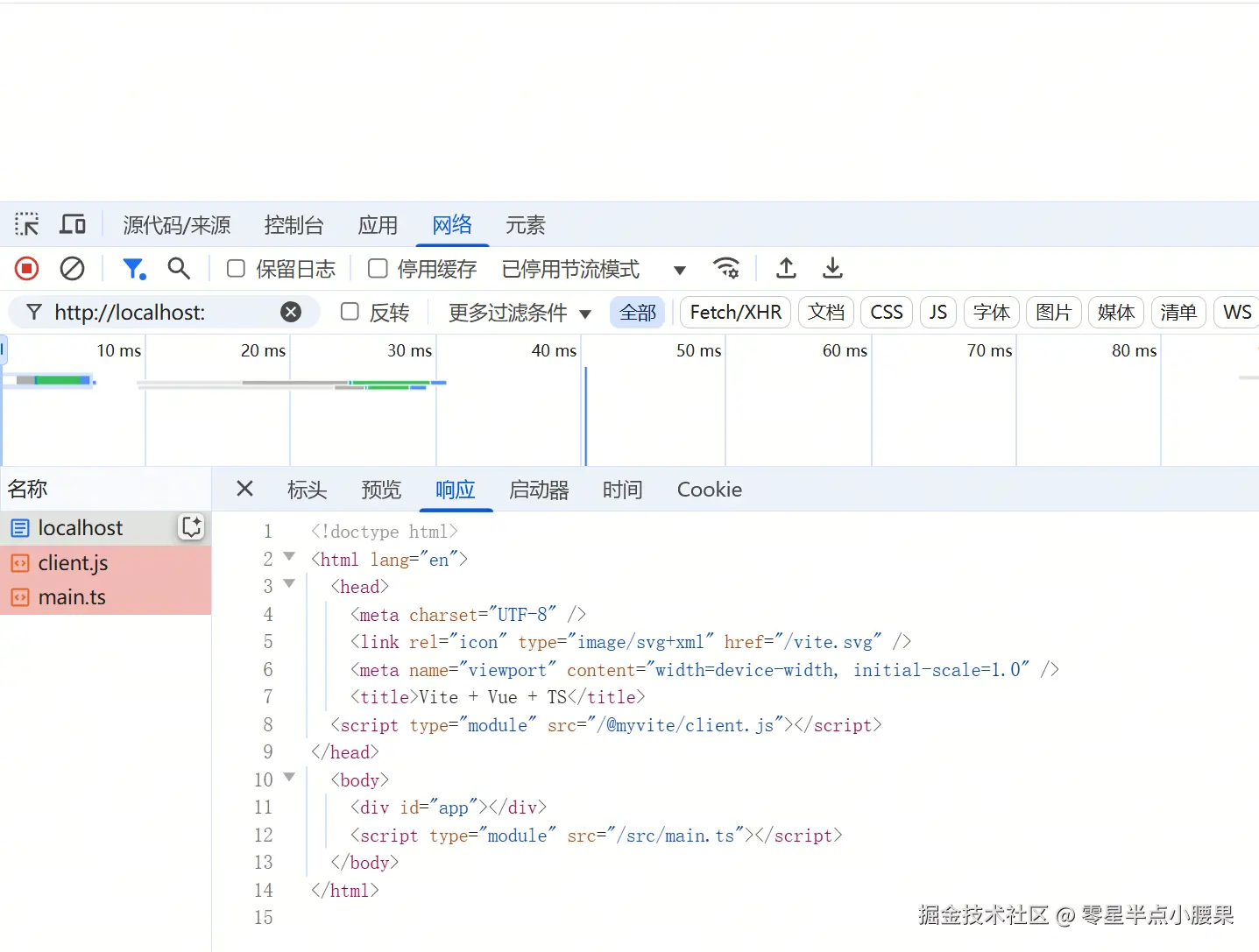Click response line number 8
This screenshot has height=952, width=1259.
pyautogui.click(x=268, y=724)
